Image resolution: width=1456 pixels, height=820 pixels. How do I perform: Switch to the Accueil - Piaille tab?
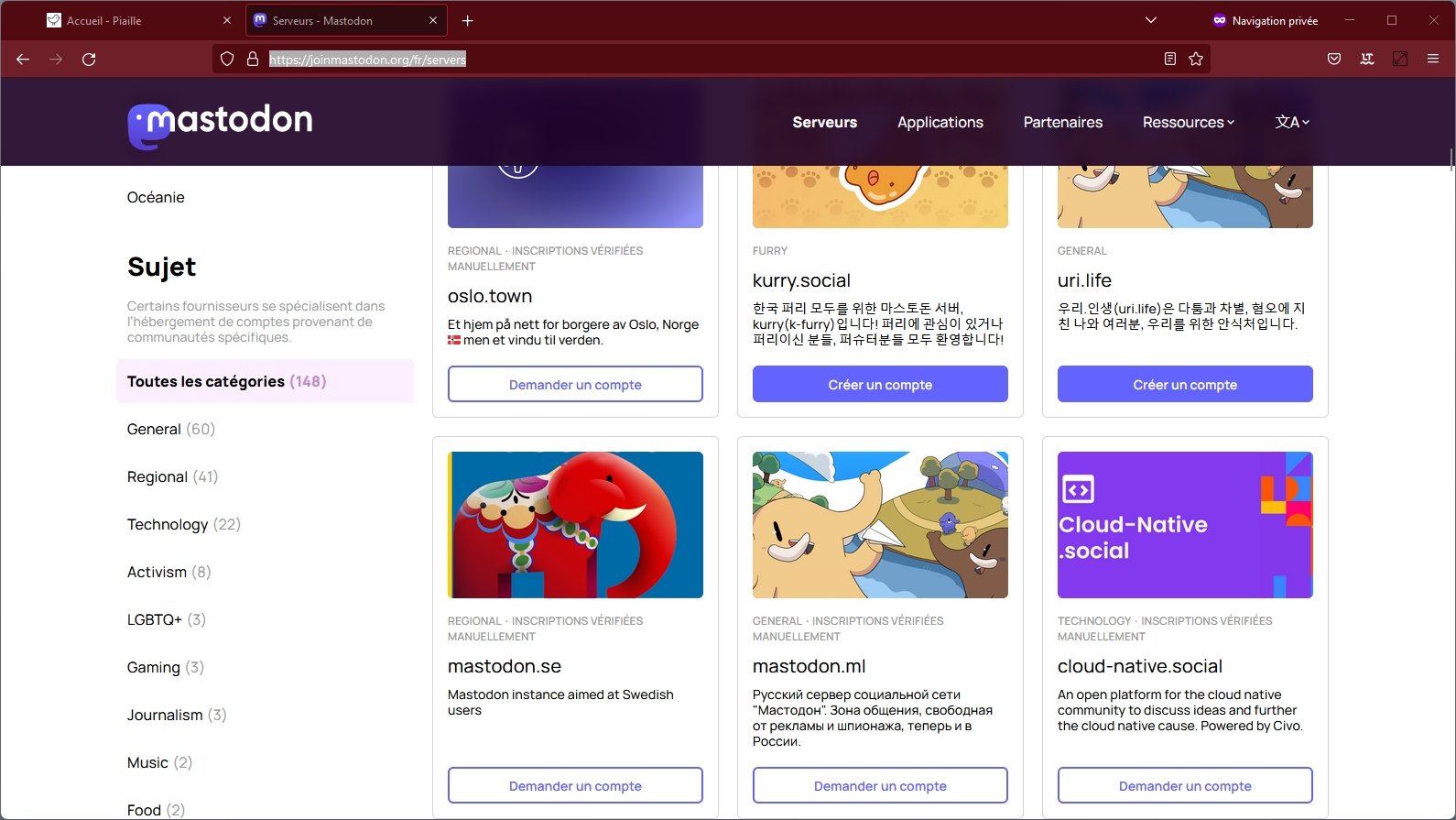pyautogui.click(x=140, y=20)
